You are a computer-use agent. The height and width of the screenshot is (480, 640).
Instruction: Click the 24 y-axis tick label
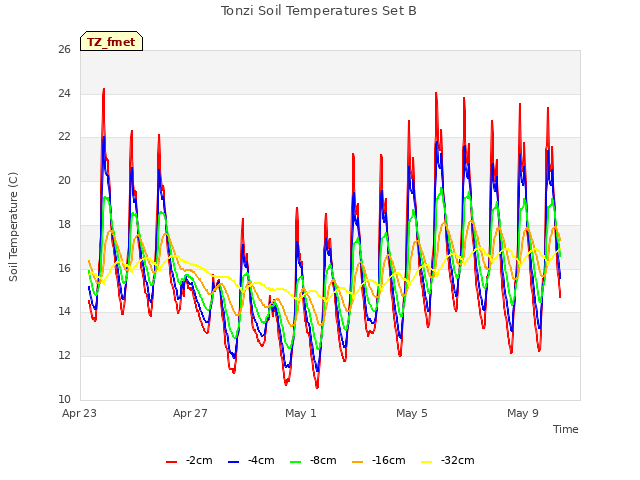coord(64,93)
